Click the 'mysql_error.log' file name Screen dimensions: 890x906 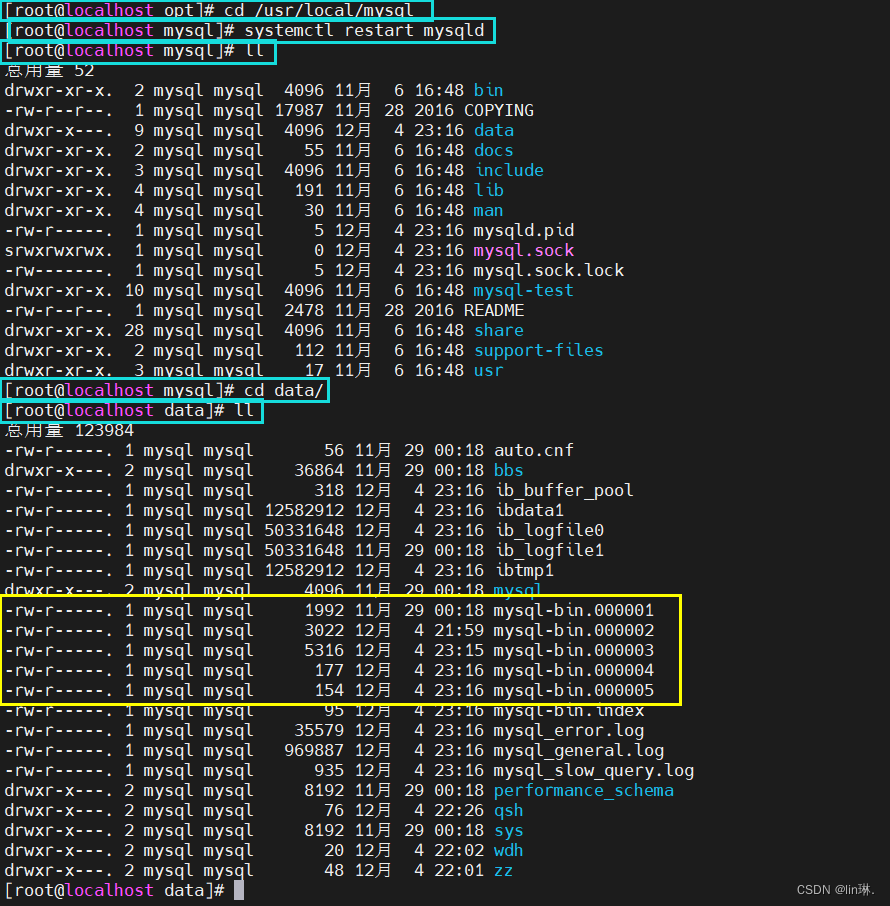[569, 731]
